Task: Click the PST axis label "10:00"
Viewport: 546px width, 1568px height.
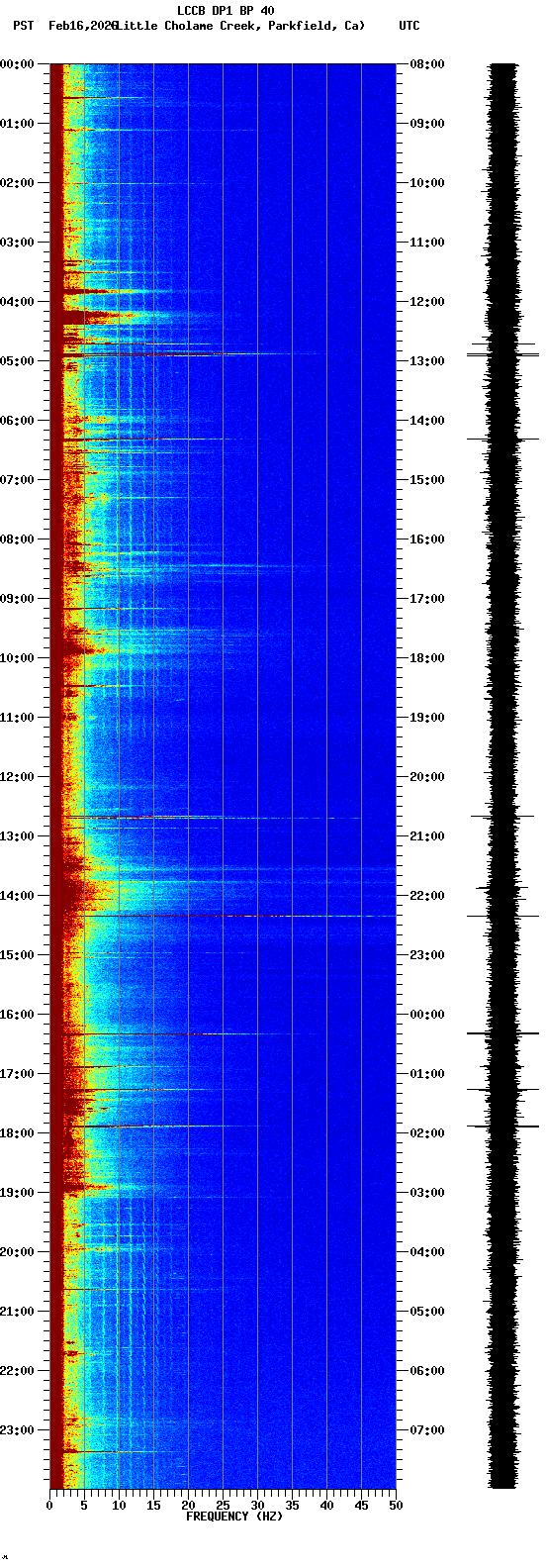Action: [17, 658]
